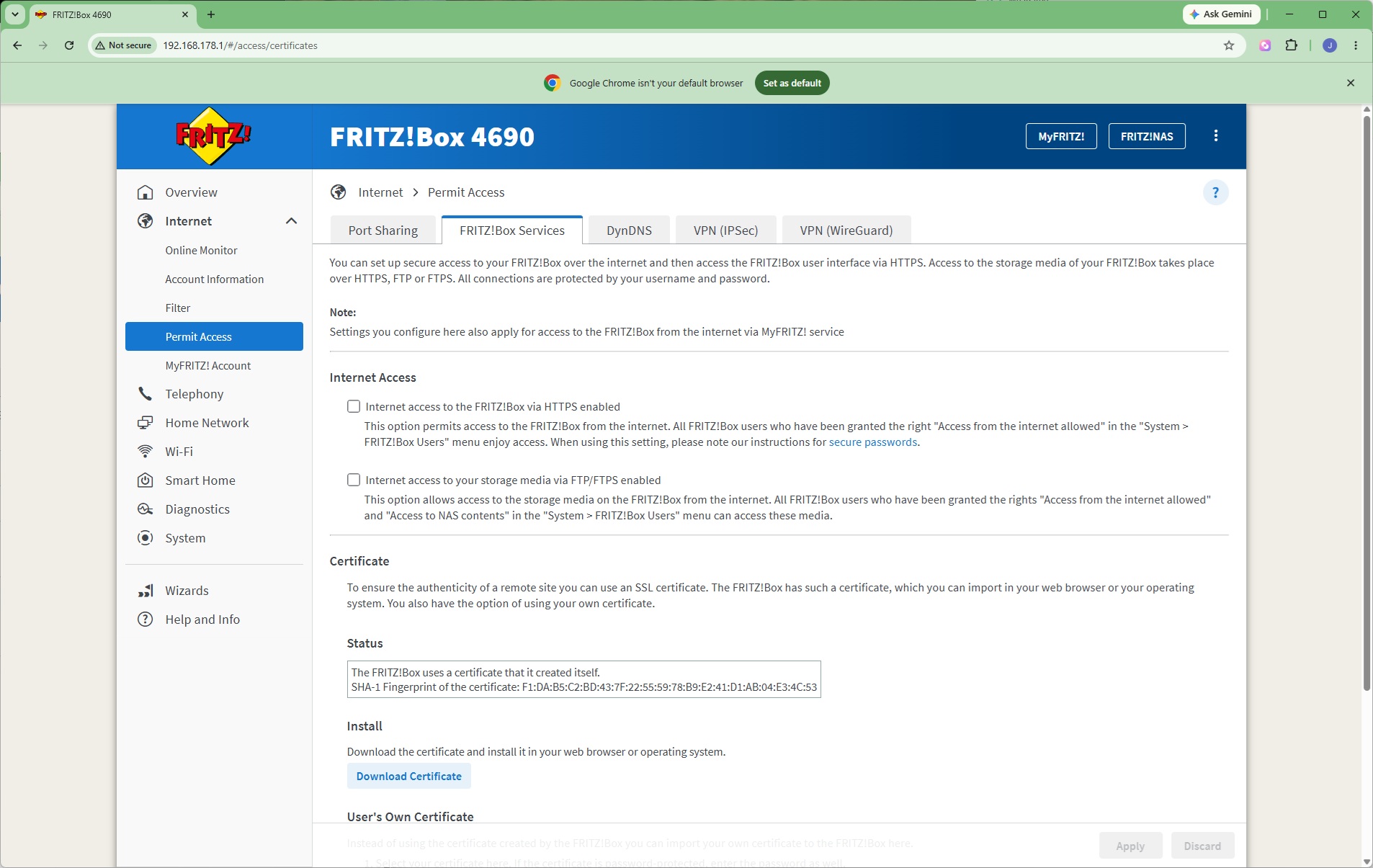The image size is (1373, 868).
Task: Bookmark this page with the star icon
Action: (x=1229, y=45)
